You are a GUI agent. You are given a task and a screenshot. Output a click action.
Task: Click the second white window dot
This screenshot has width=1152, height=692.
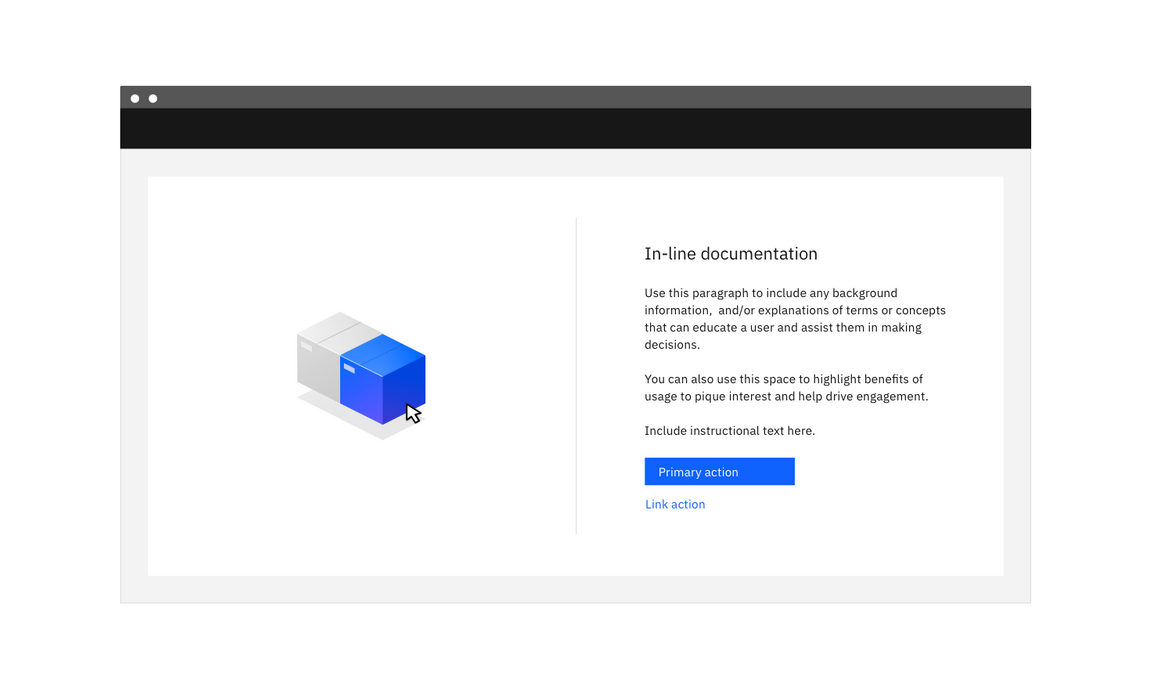pos(153,98)
